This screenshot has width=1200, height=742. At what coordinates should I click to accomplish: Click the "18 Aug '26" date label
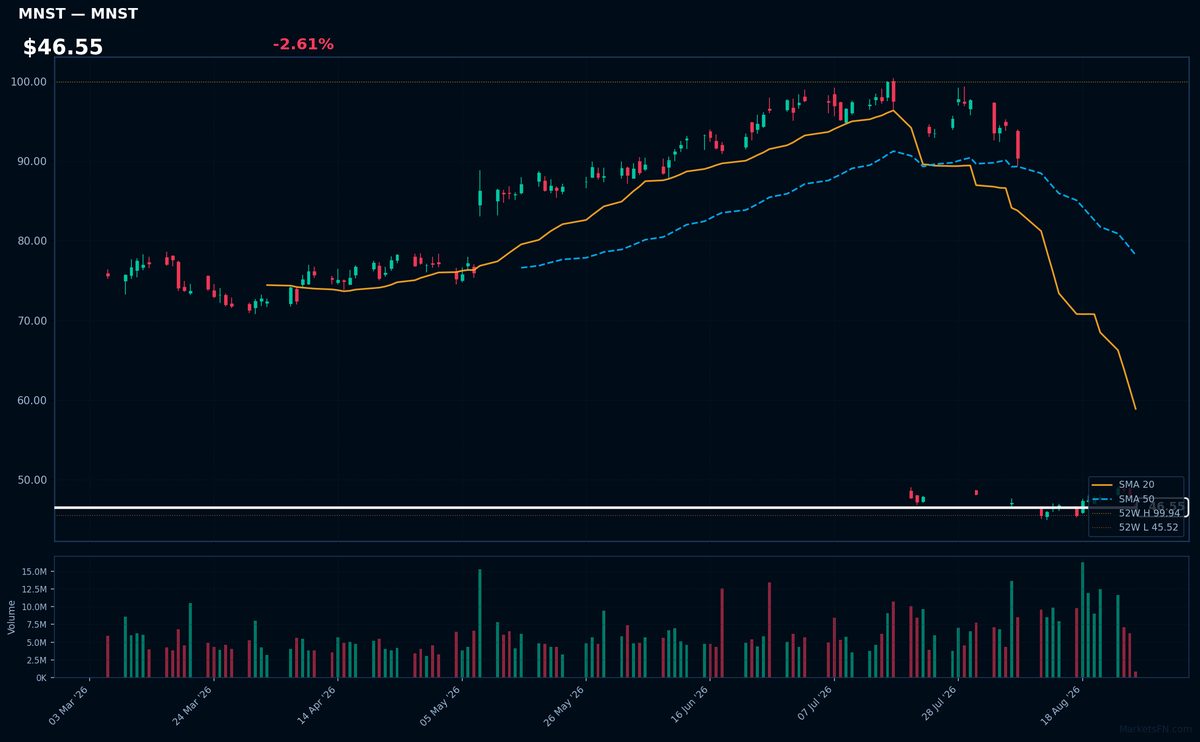point(1062,703)
